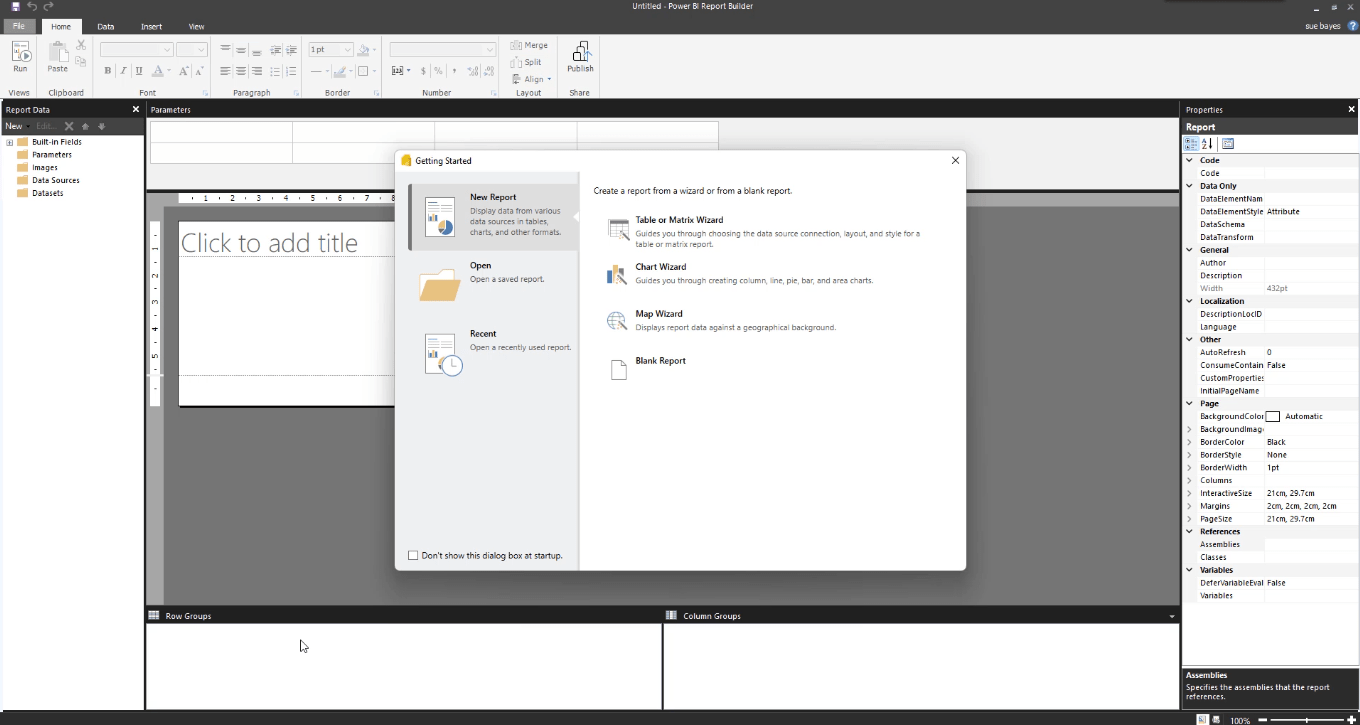Click the Map Wizard link text

point(659,314)
